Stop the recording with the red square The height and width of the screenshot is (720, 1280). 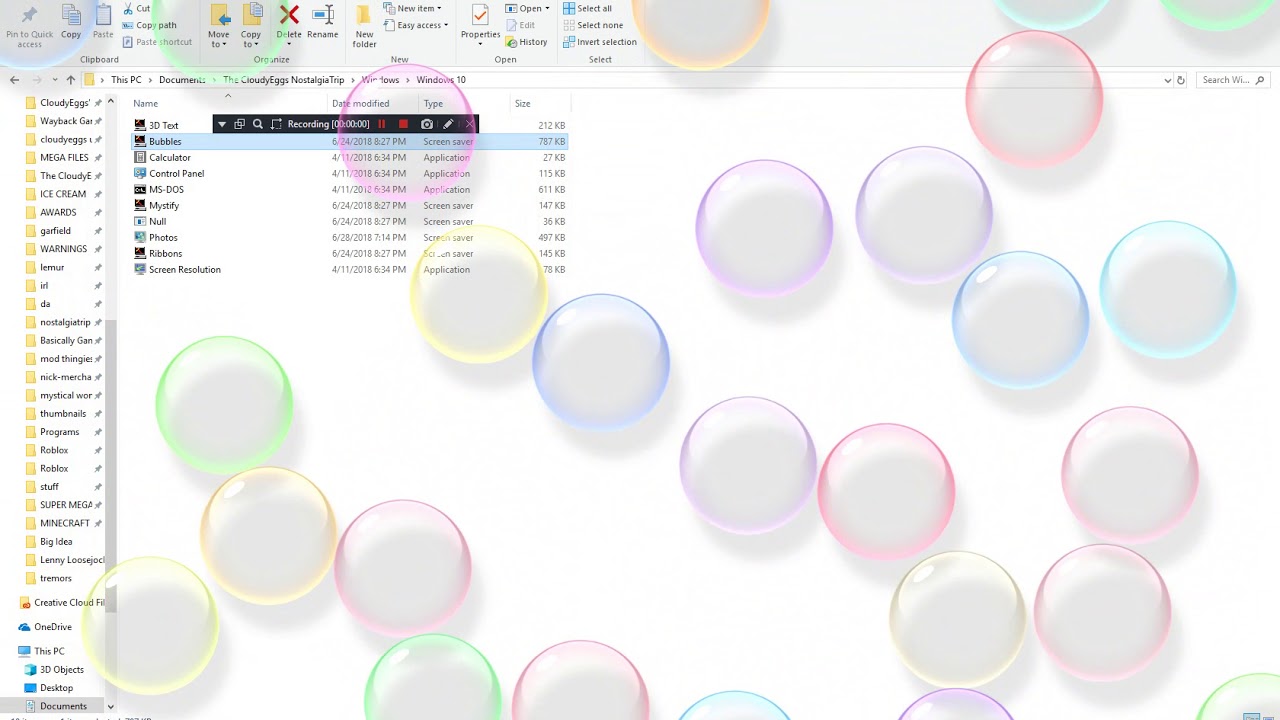click(x=403, y=124)
